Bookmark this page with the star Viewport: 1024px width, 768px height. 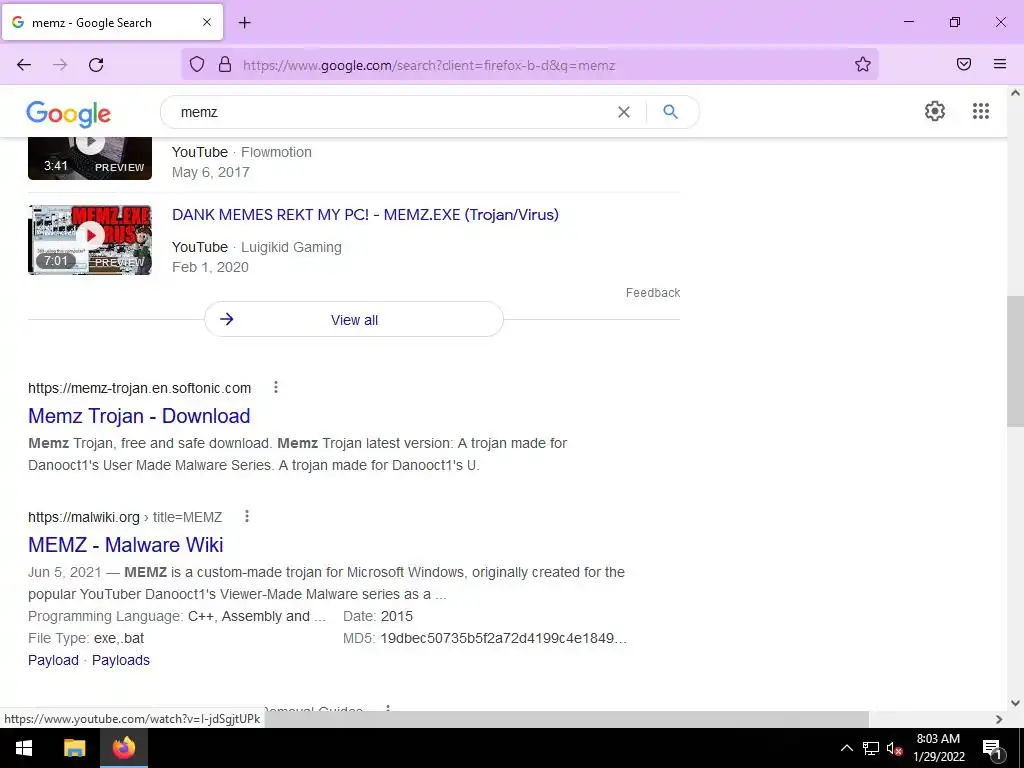(863, 64)
